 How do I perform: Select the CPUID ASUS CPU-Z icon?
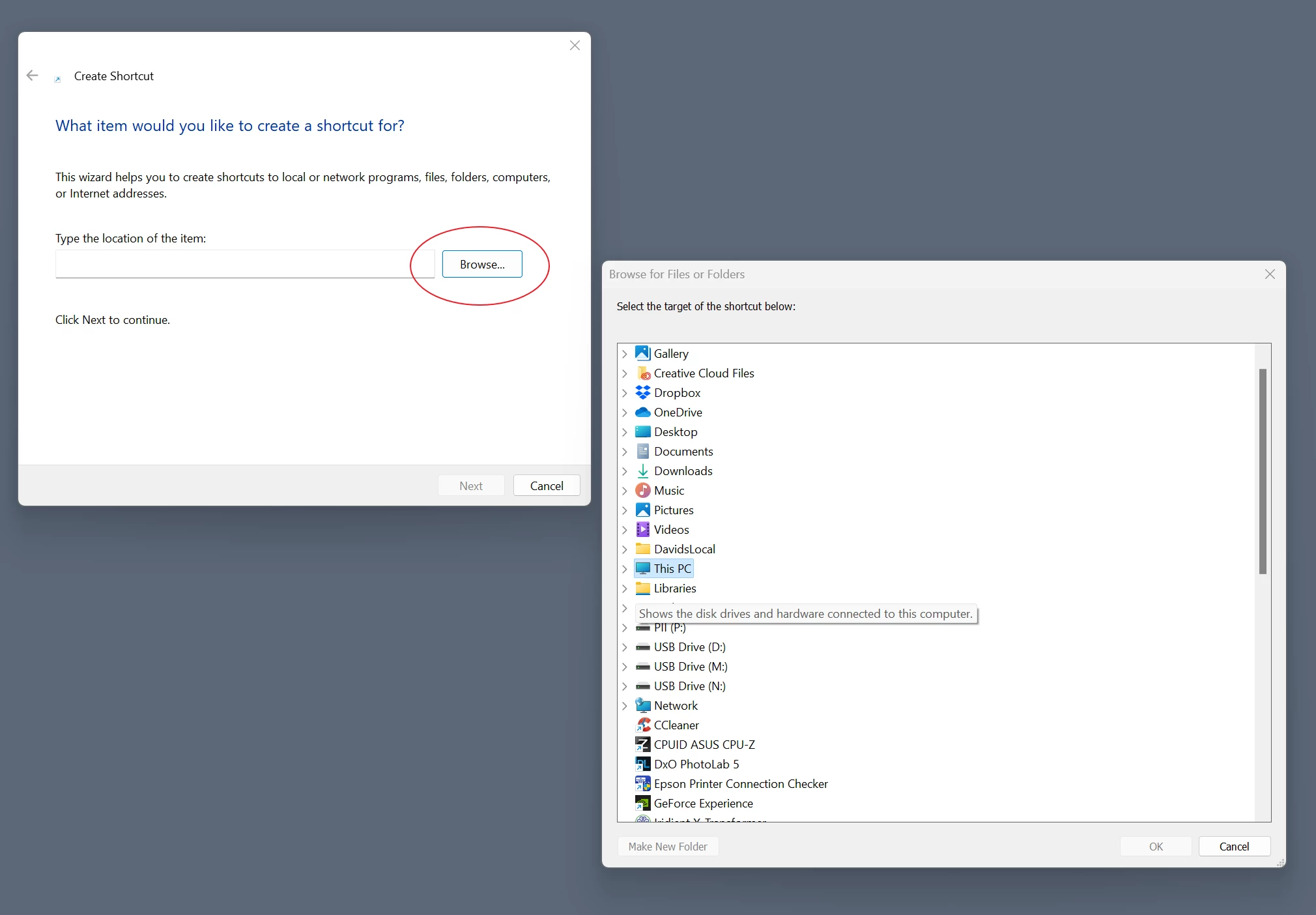pyautogui.click(x=643, y=744)
